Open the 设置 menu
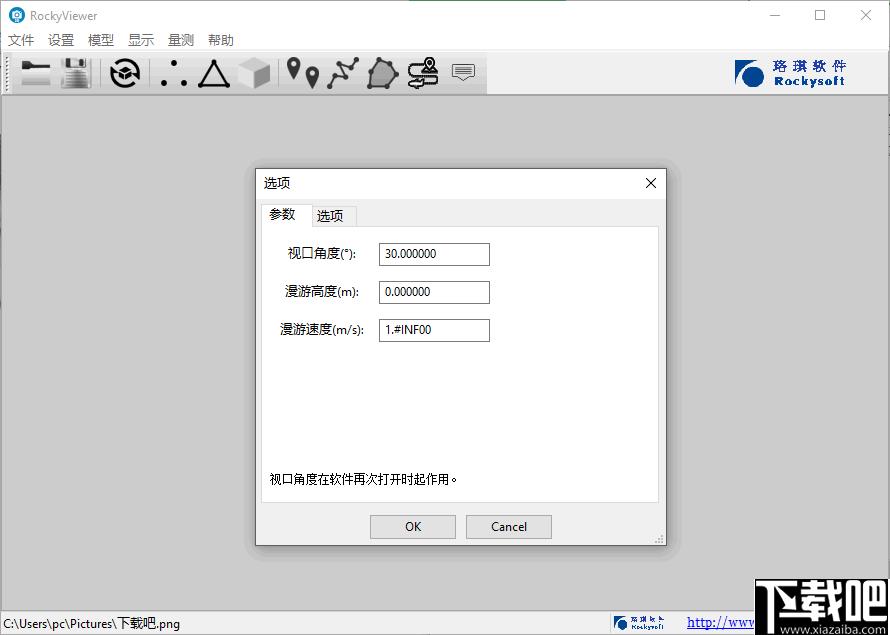The width and height of the screenshot is (890, 635). click(x=61, y=40)
